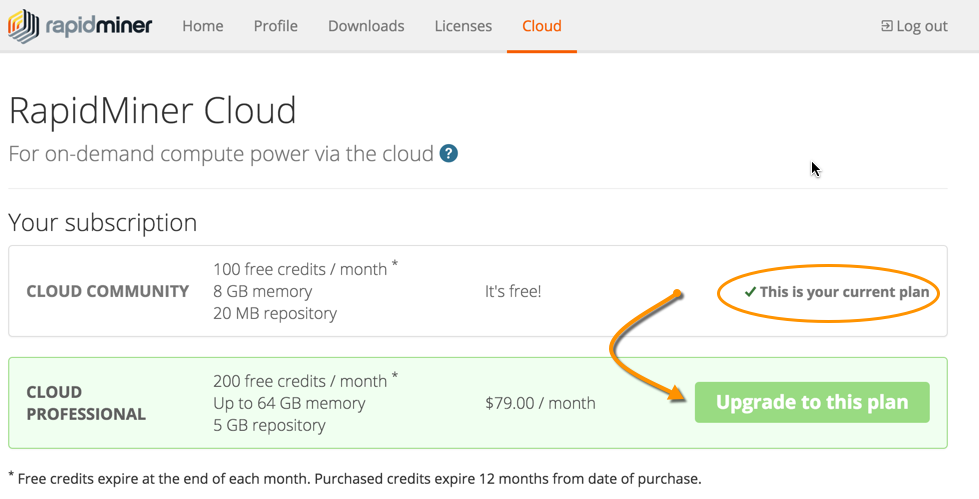Click the RapidMiner logo icon
This screenshot has height=499, width=979.
24,27
